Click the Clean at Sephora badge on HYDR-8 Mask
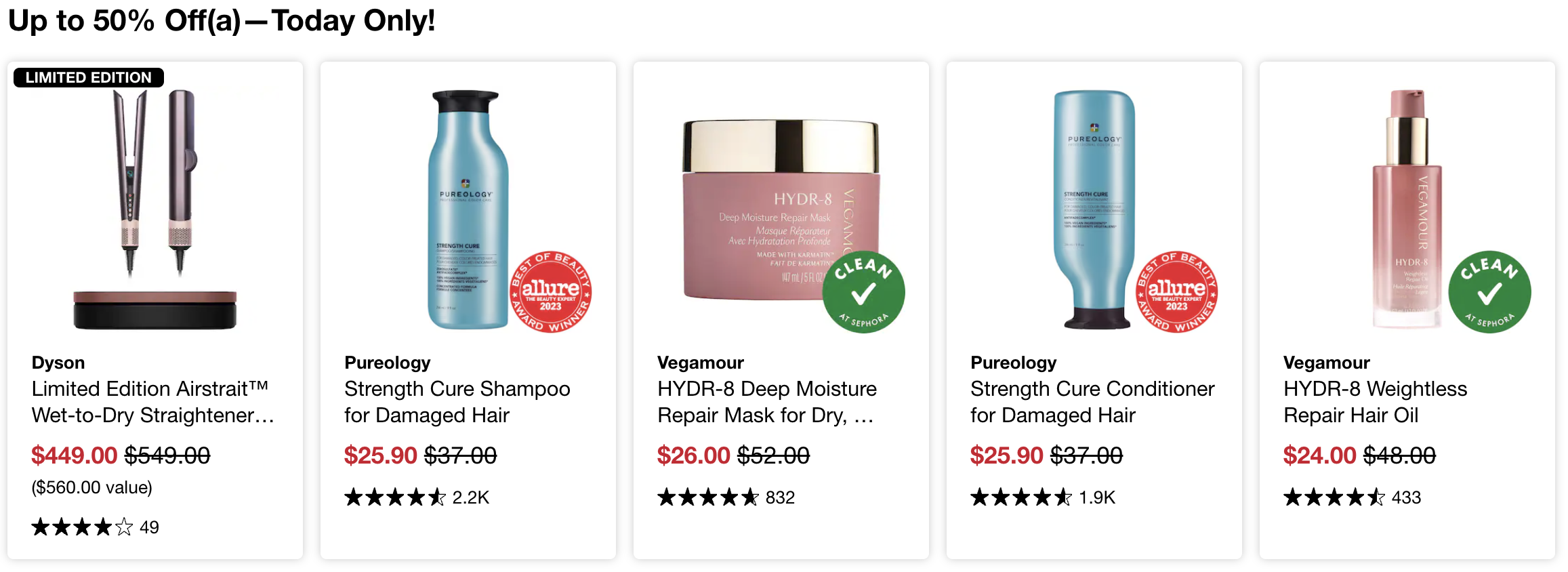Screen dimensions: 1568x572 coord(864,292)
